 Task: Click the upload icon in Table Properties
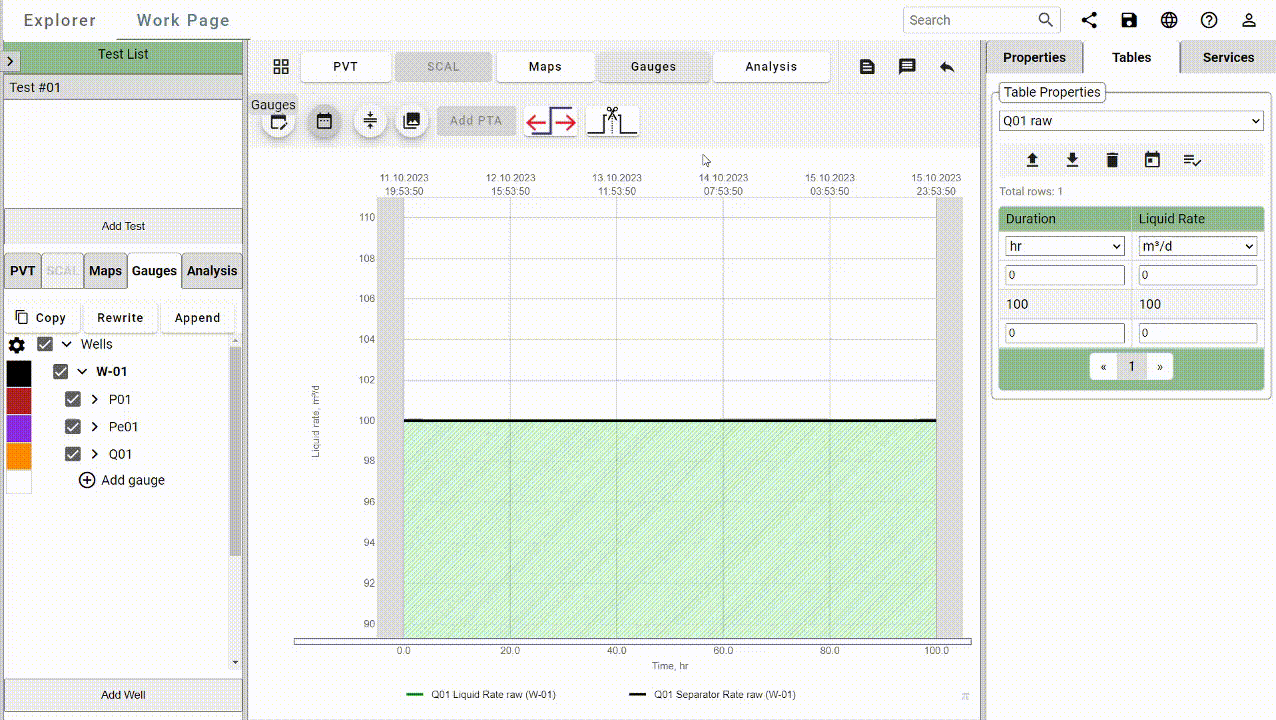coord(1032,160)
